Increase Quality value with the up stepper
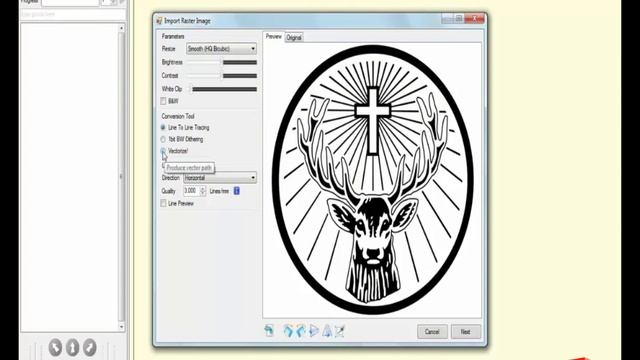Viewport: 640px width, 360px height. [203, 189]
